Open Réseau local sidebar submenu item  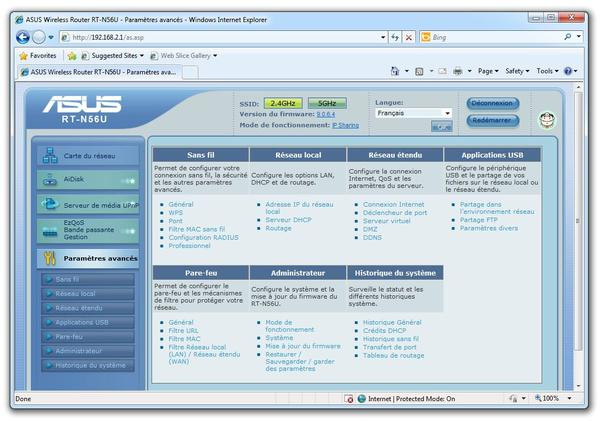[x=88, y=294]
